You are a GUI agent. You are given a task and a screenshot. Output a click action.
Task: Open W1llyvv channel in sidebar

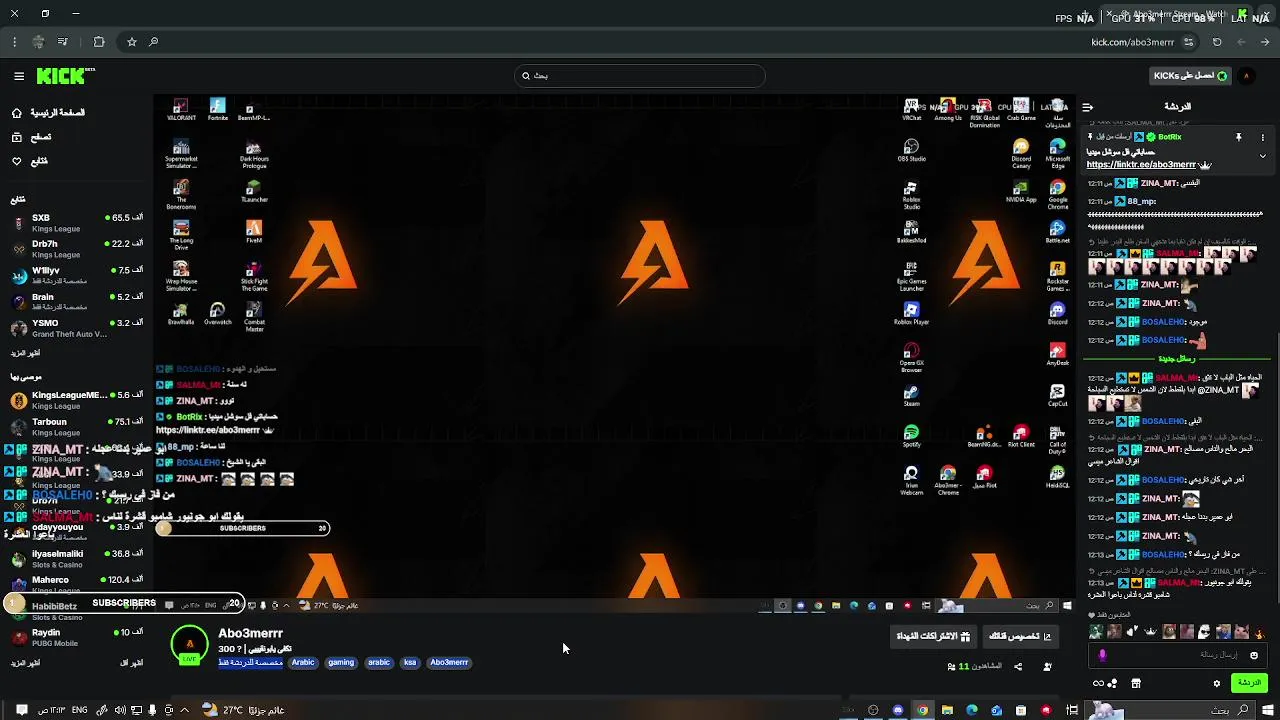coord(78,275)
